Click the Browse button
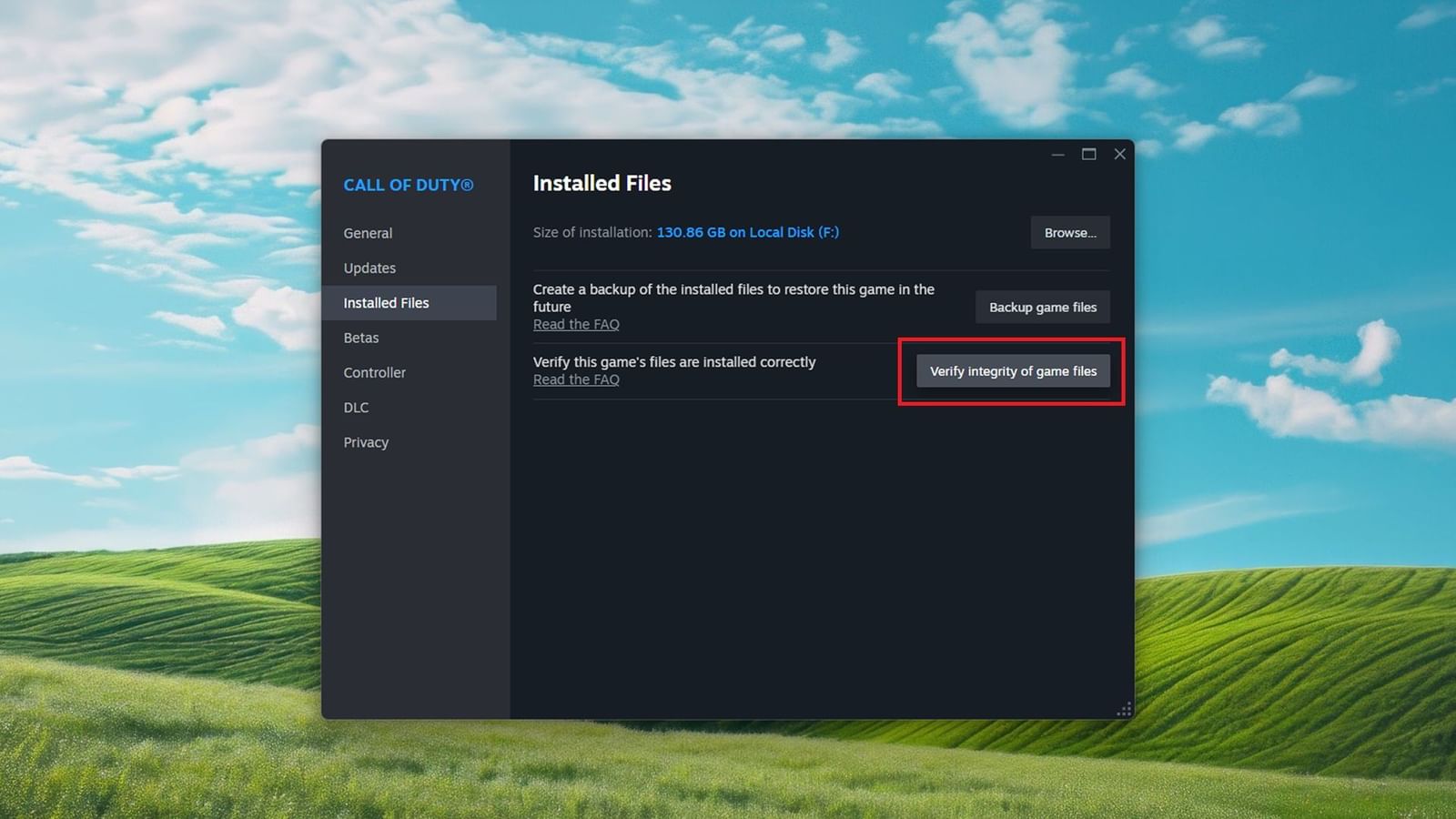The height and width of the screenshot is (819, 1456). point(1070,232)
